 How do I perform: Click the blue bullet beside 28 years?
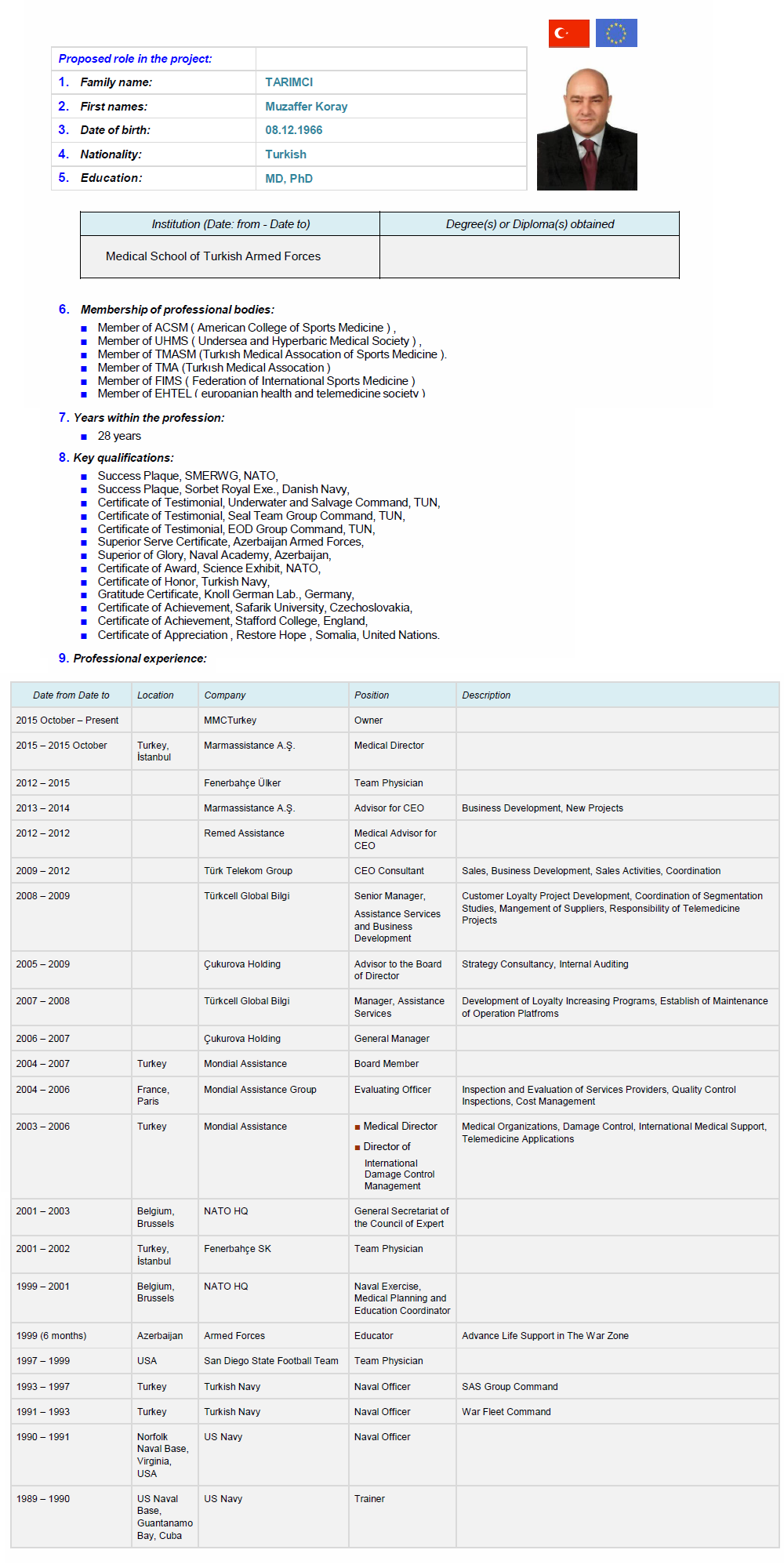84,437
